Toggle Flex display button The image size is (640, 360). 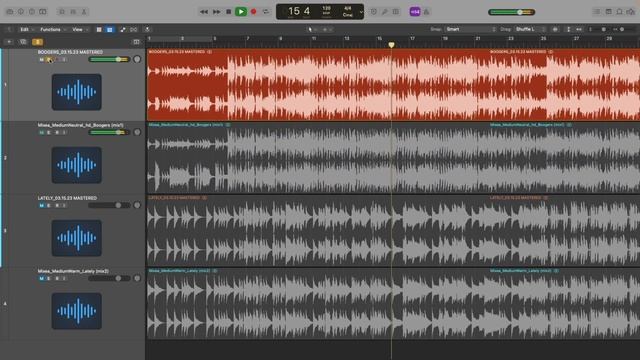(133, 29)
